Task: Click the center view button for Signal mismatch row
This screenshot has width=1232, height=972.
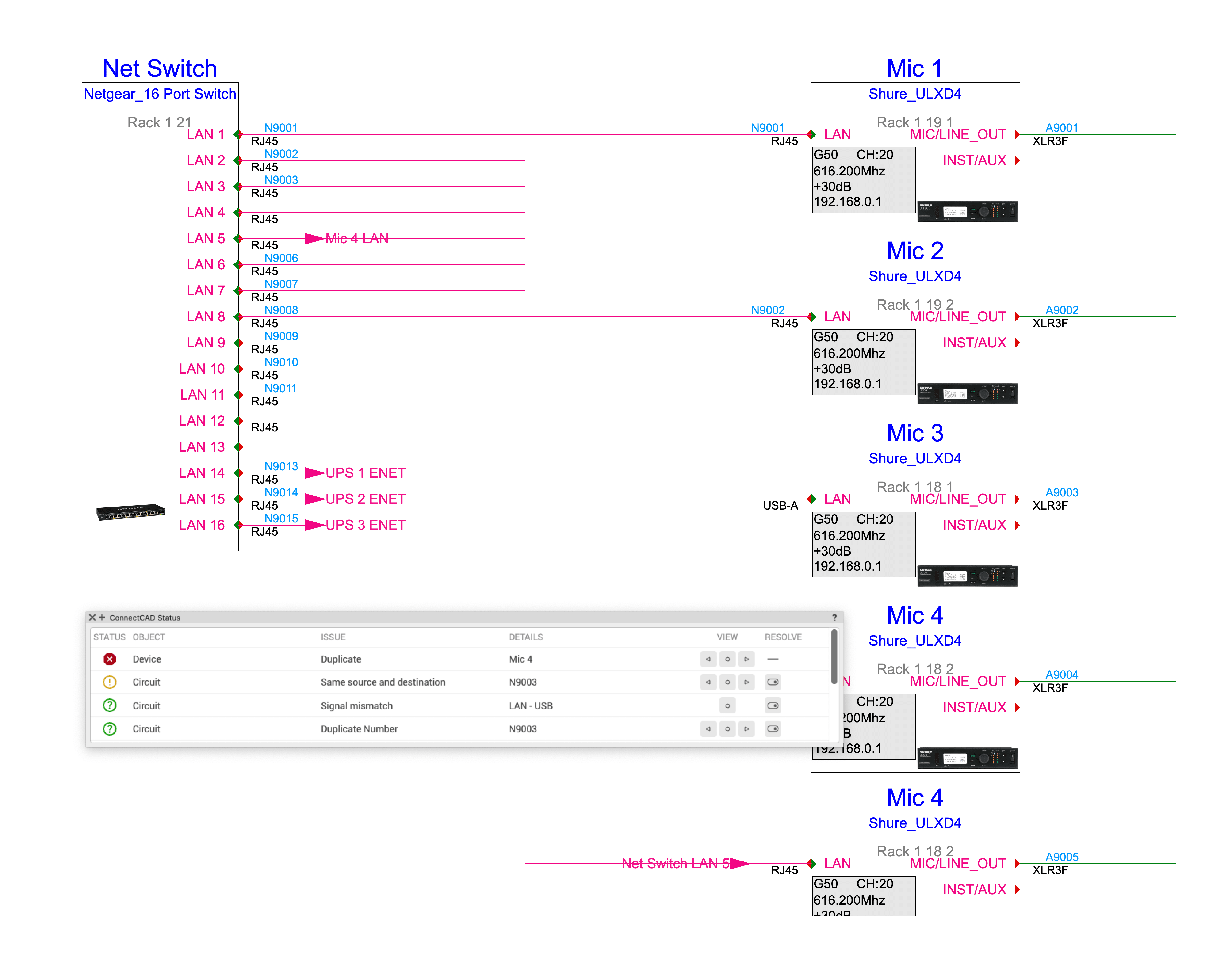Action: click(x=727, y=706)
